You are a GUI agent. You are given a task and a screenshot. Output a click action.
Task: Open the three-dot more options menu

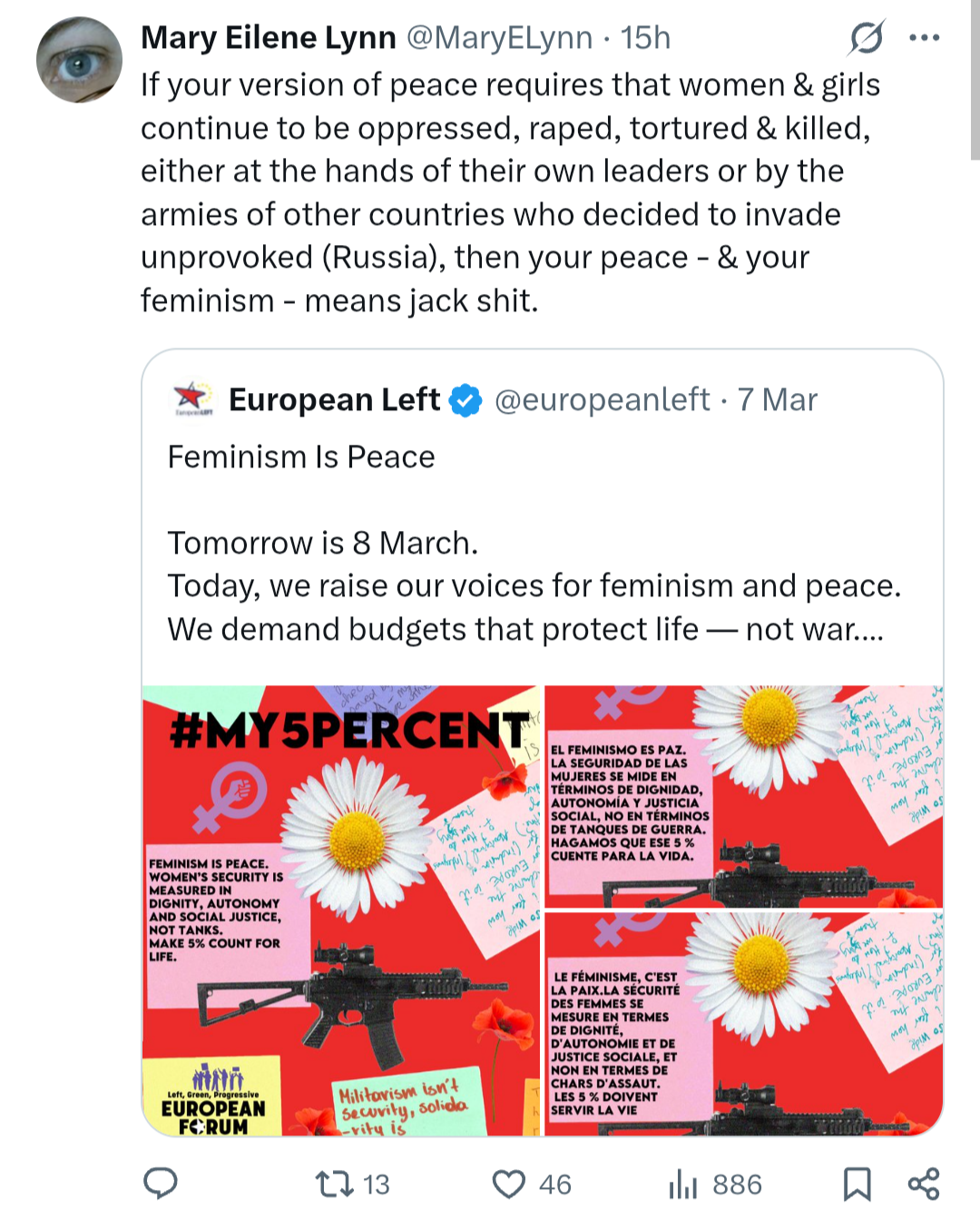click(x=924, y=37)
